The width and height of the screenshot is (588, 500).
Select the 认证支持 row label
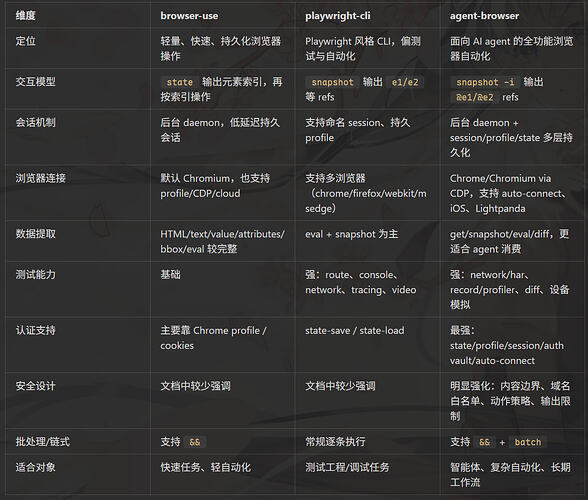pyautogui.click(x=35, y=330)
